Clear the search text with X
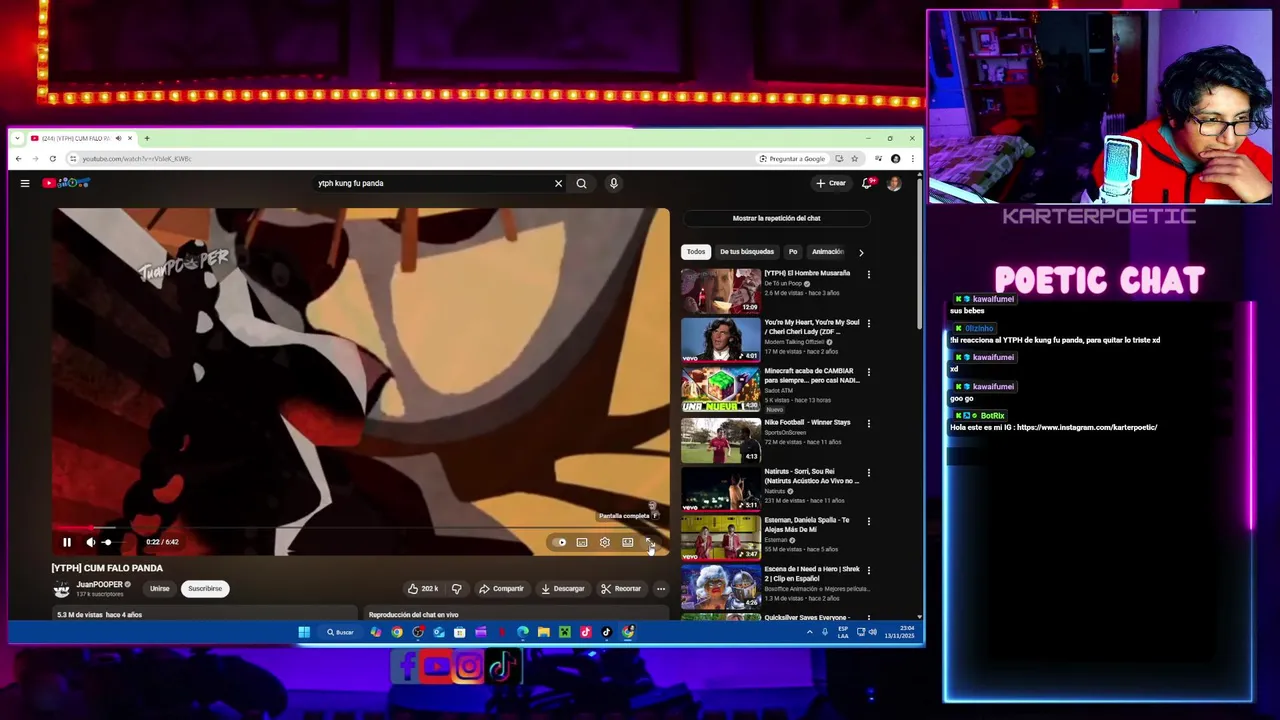The width and height of the screenshot is (1280, 720). click(x=558, y=183)
